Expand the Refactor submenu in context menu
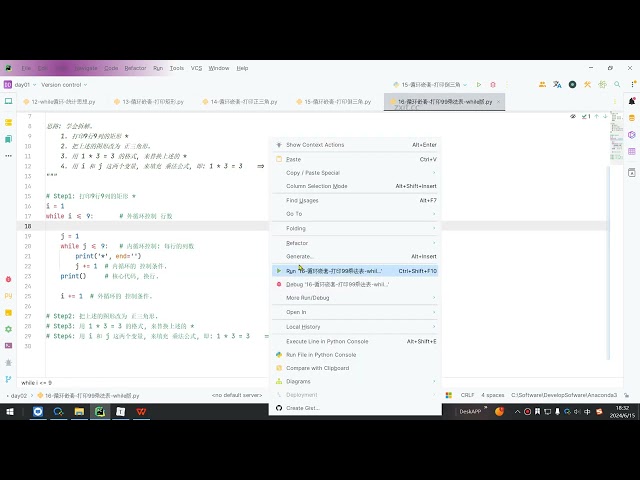Screen dimensions: 640x480 (x=355, y=243)
